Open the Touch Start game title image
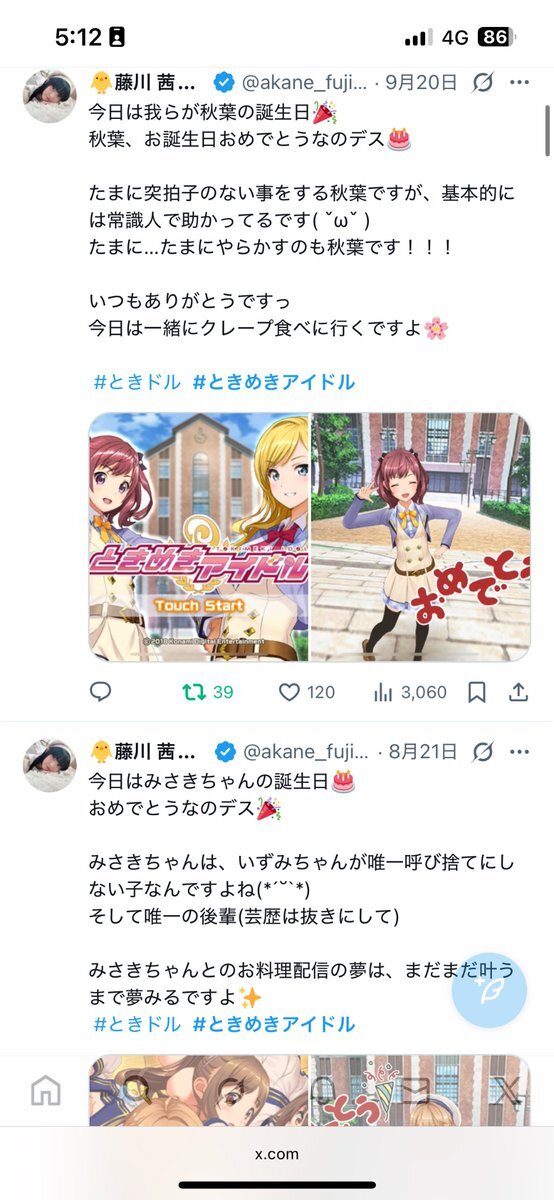Screen dimensions: 554x1200 click(199, 537)
